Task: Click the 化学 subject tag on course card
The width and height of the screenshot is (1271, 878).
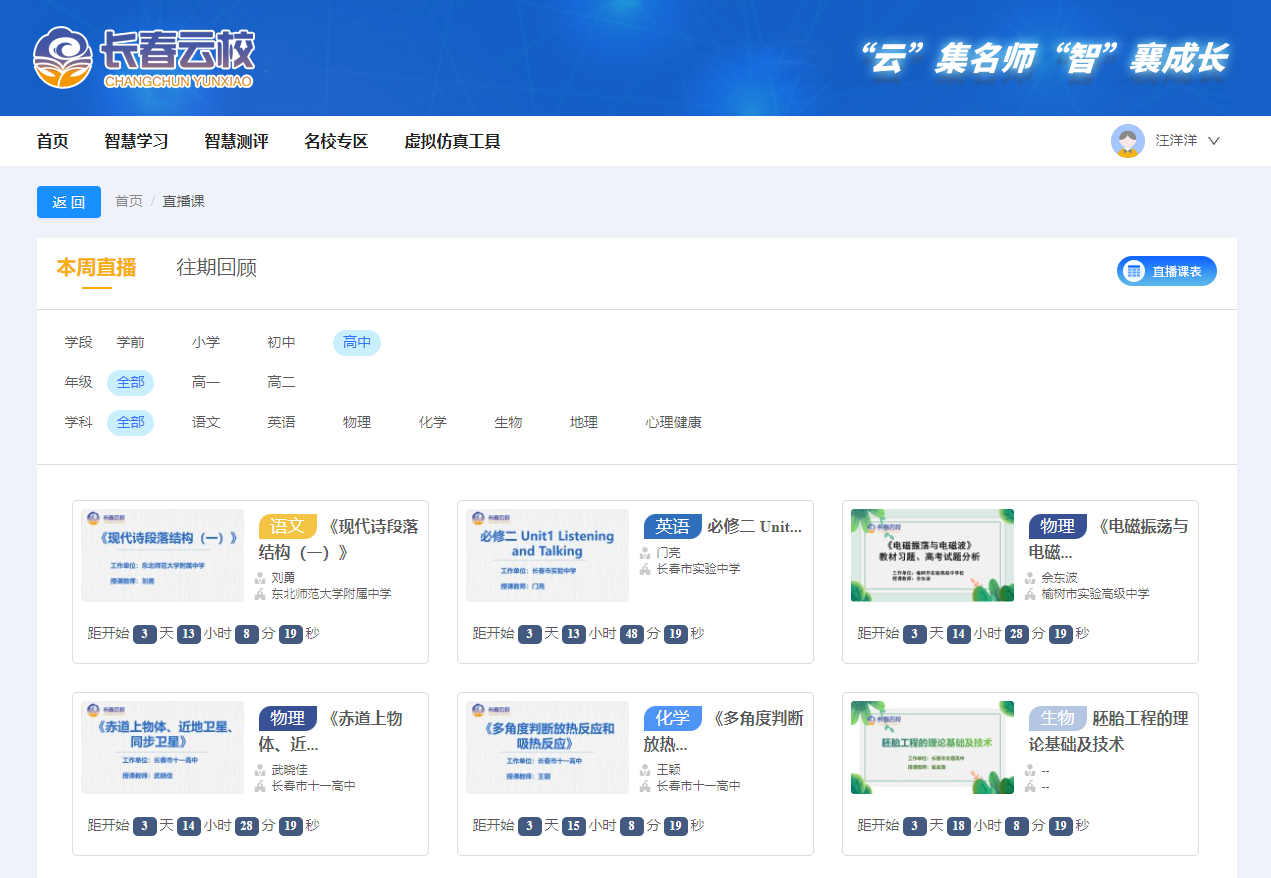Action: 672,718
